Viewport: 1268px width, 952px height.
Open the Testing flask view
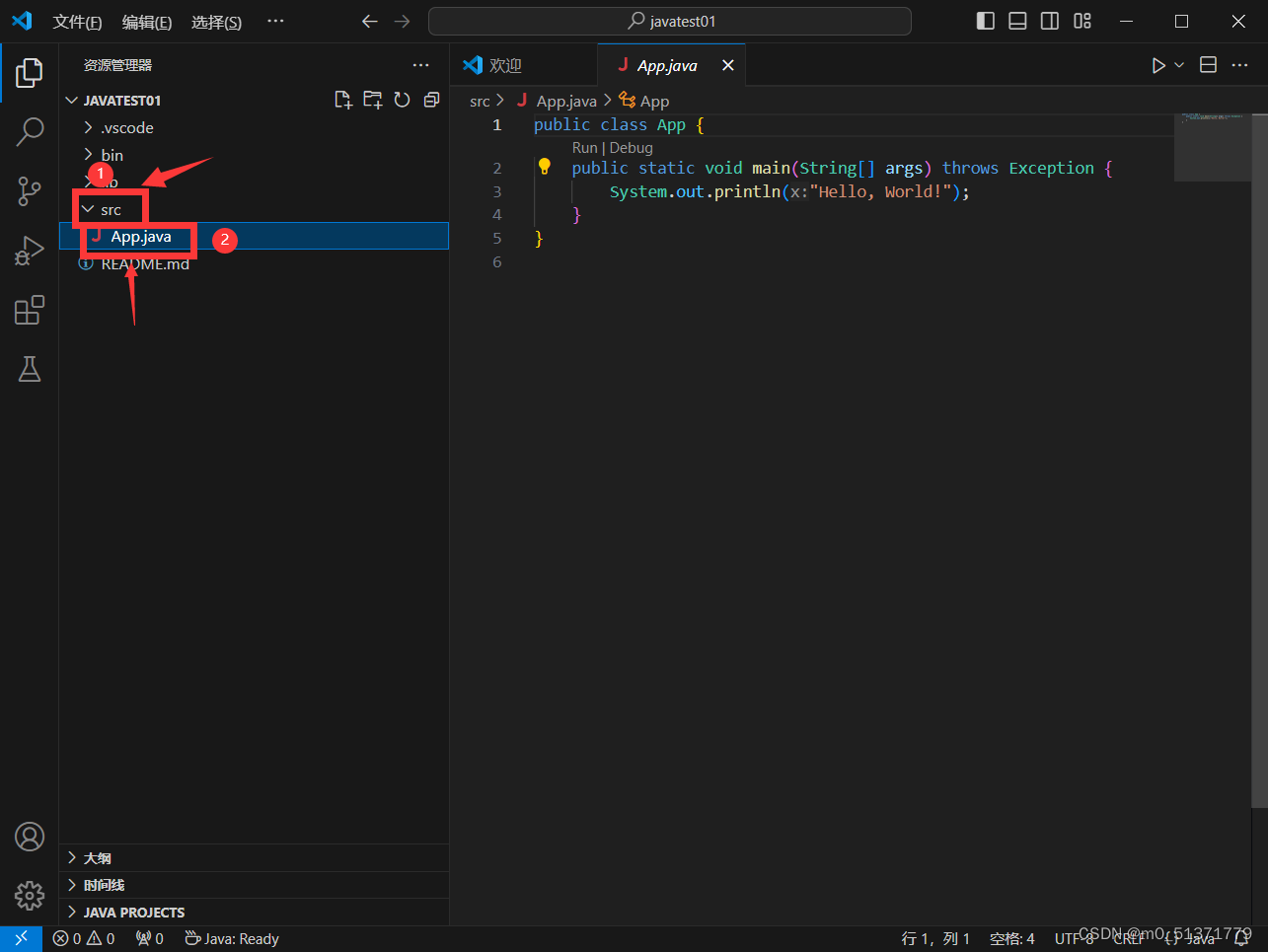[x=30, y=369]
